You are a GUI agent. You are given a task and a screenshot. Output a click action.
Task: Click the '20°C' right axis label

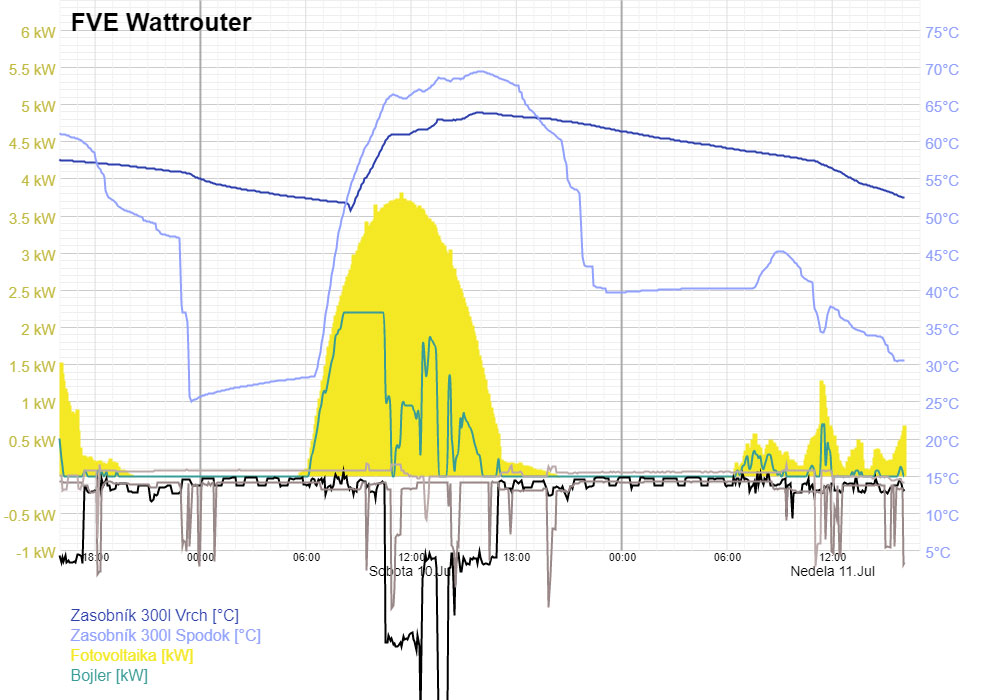(942, 441)
